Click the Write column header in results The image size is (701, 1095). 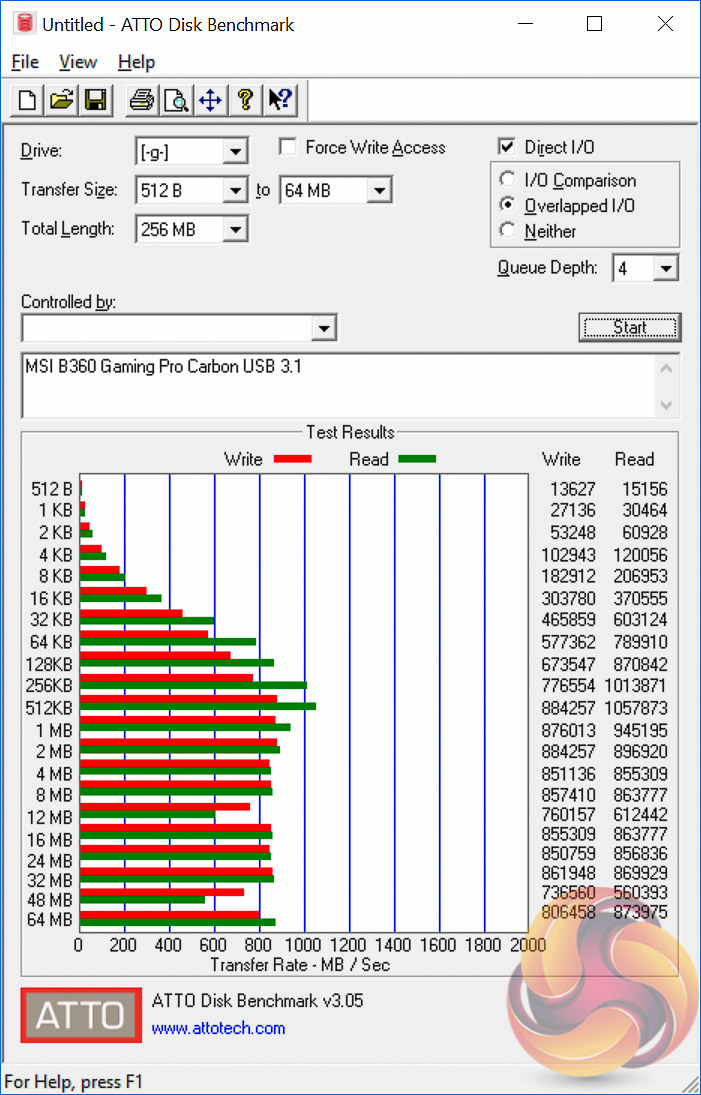[561, 460]
